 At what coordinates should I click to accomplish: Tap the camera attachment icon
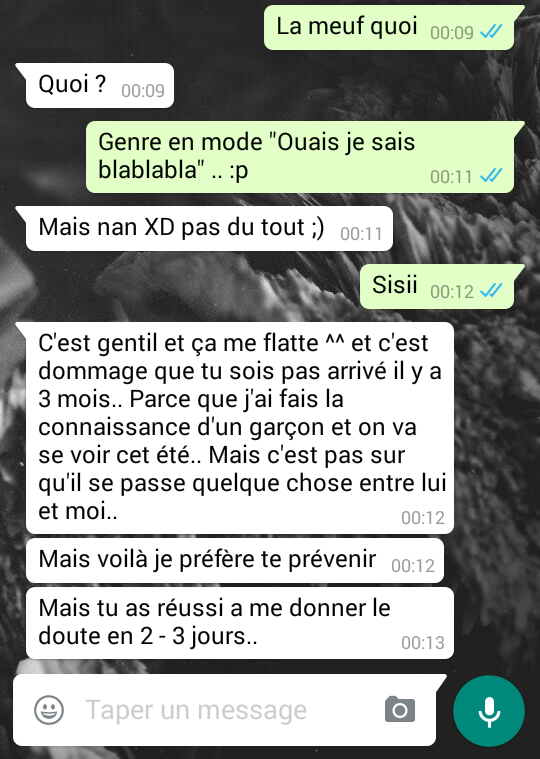click(x=400, y=710)
